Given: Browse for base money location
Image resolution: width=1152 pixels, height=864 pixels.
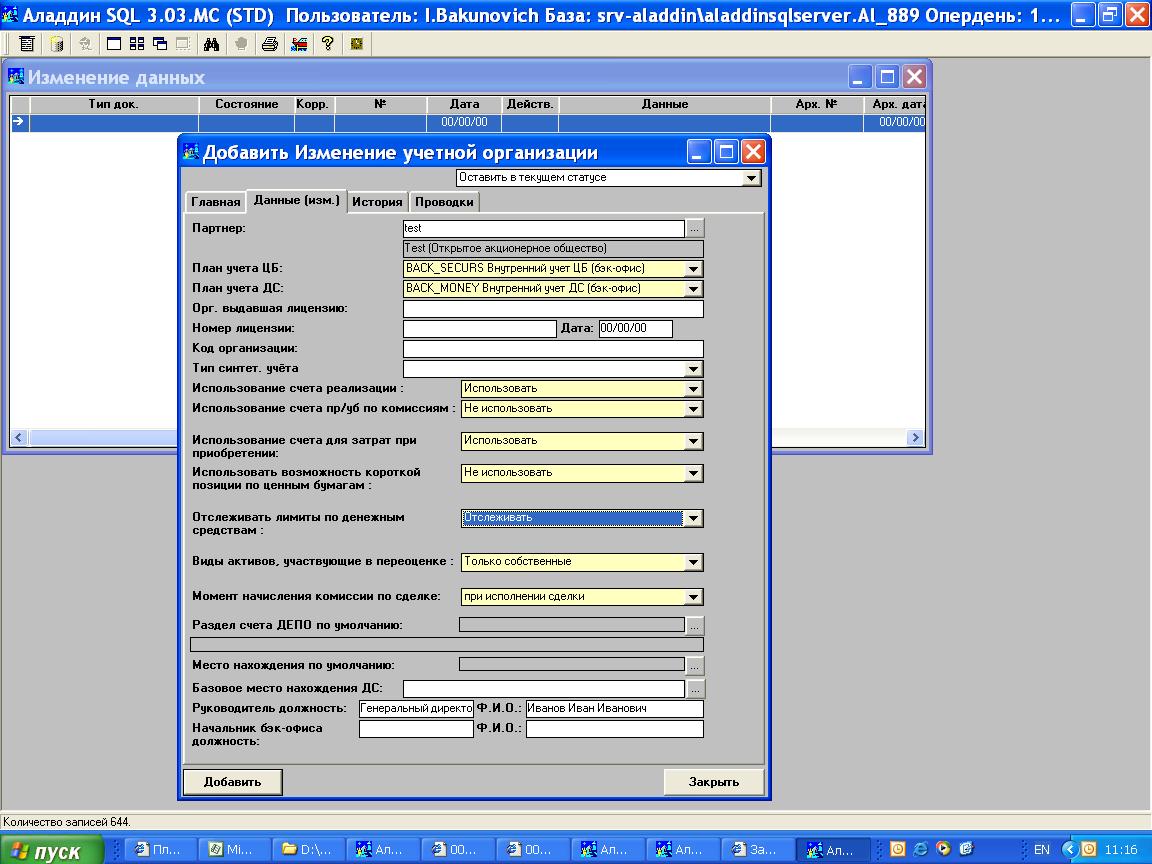Looking at the screenshot, I should coord(695,688).
